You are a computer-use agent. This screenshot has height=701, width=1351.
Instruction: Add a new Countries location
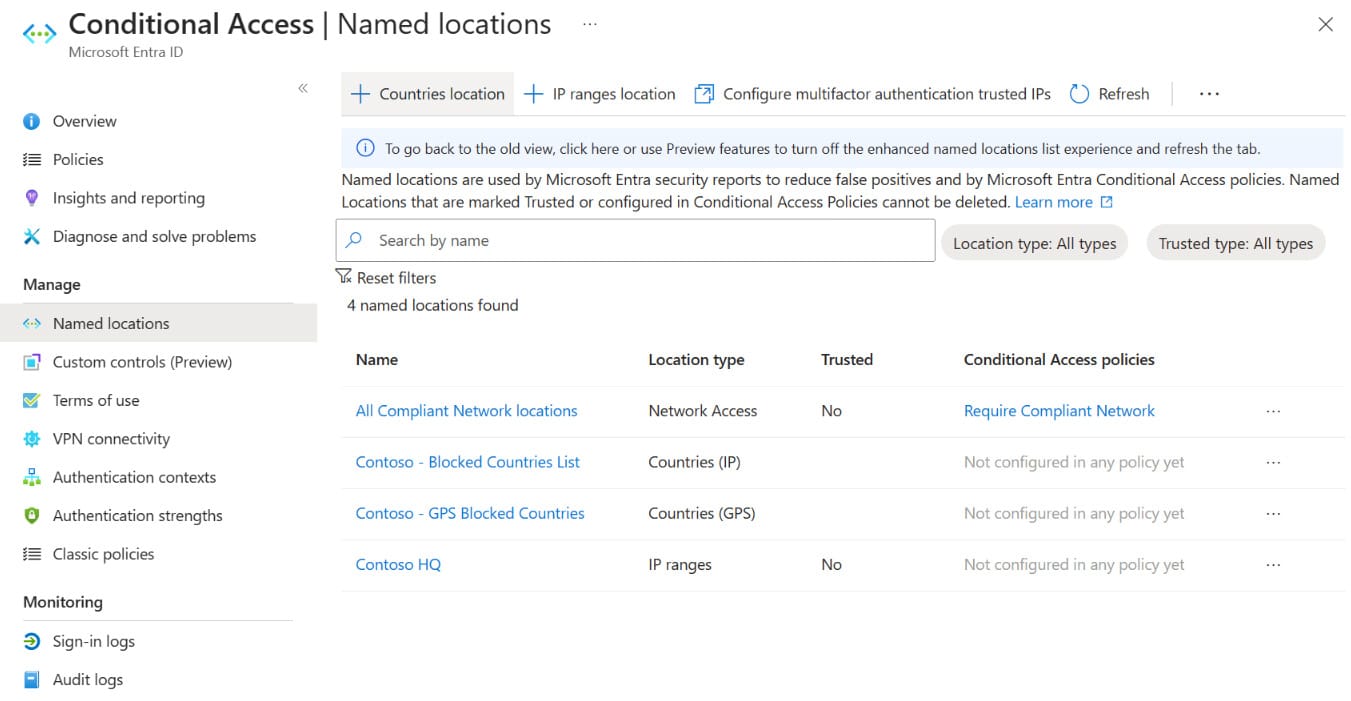coord(428,94)
